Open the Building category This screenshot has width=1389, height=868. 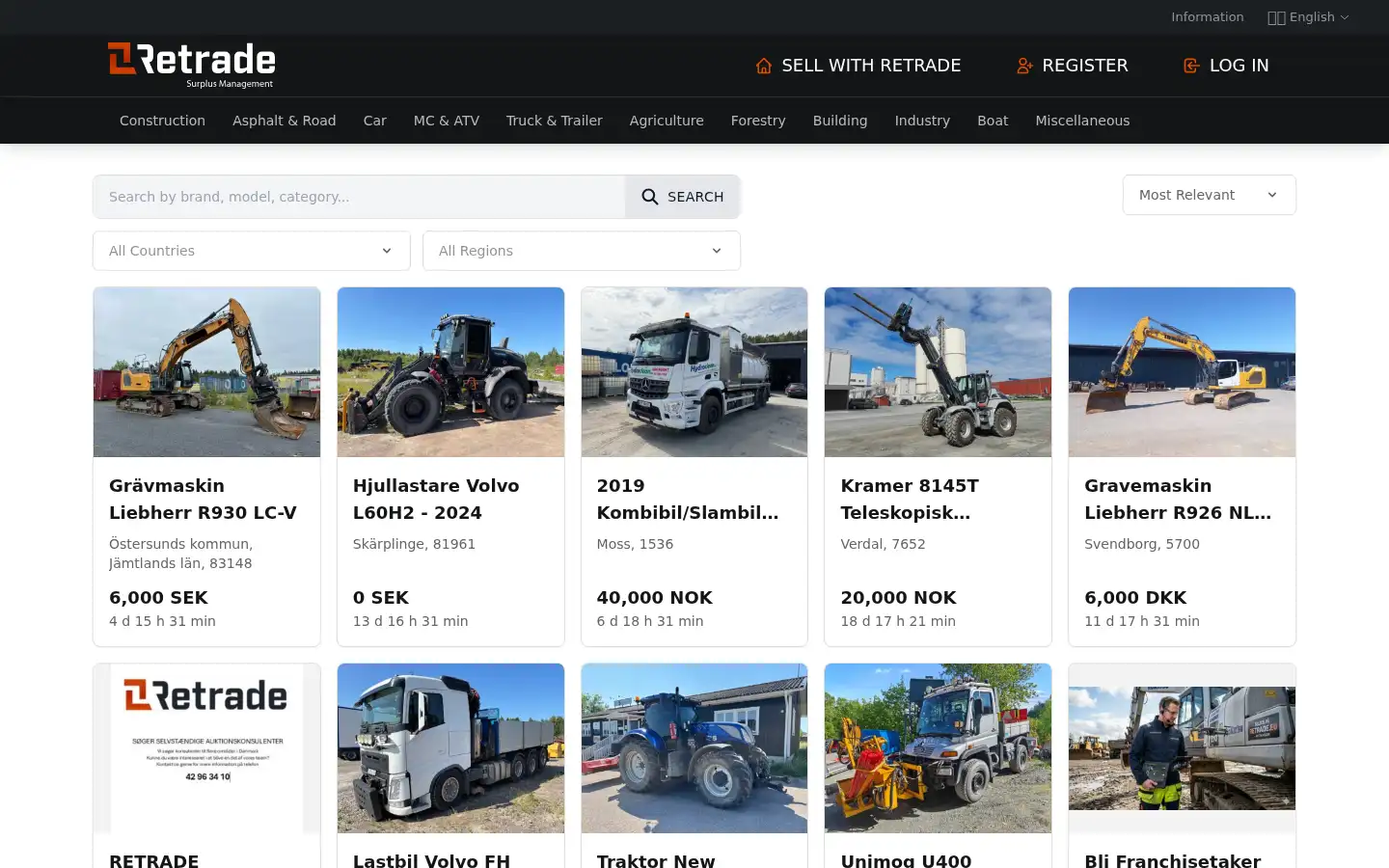pos(840,121)
